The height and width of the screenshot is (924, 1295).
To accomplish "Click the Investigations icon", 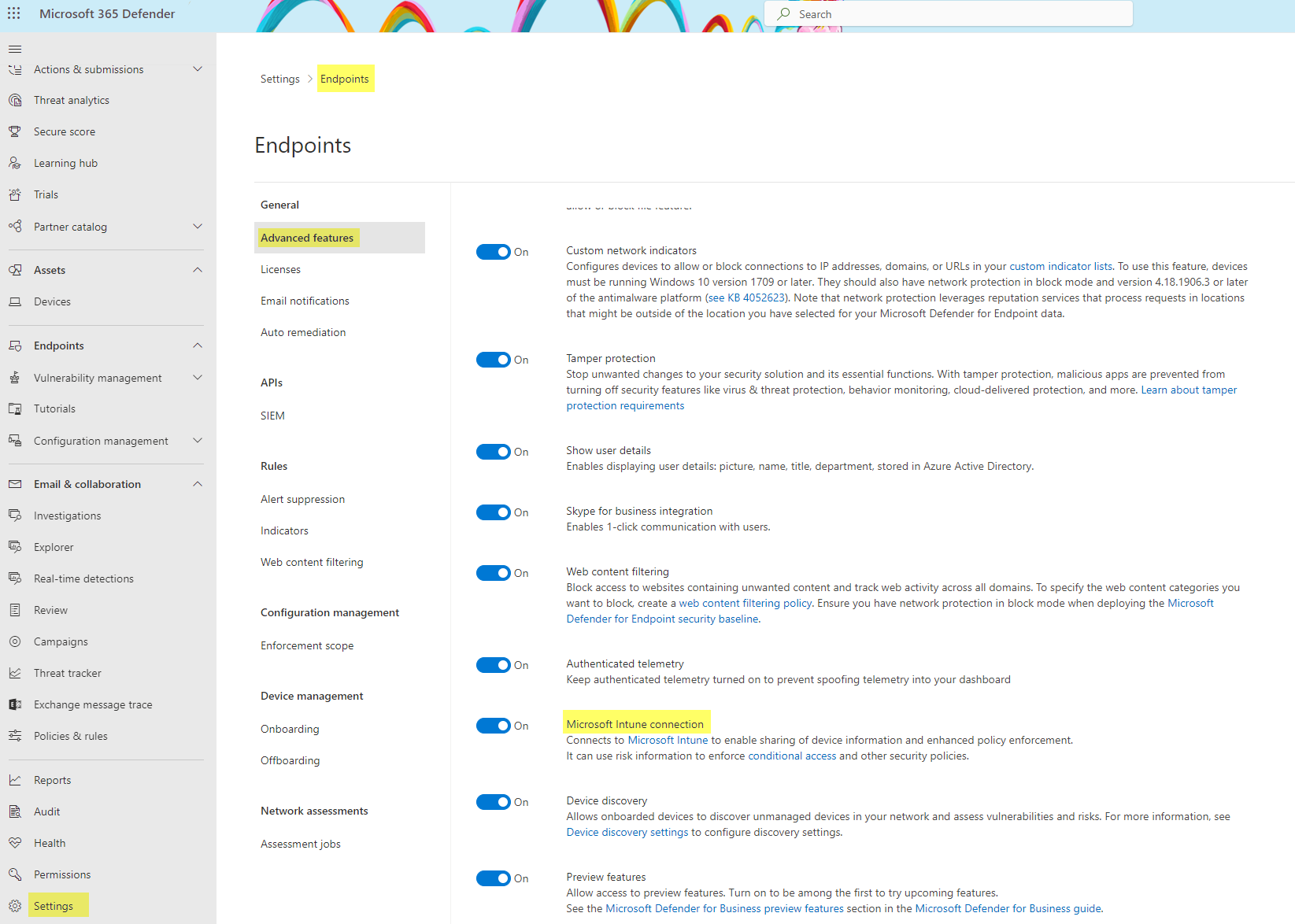I will tap(15, 516).
